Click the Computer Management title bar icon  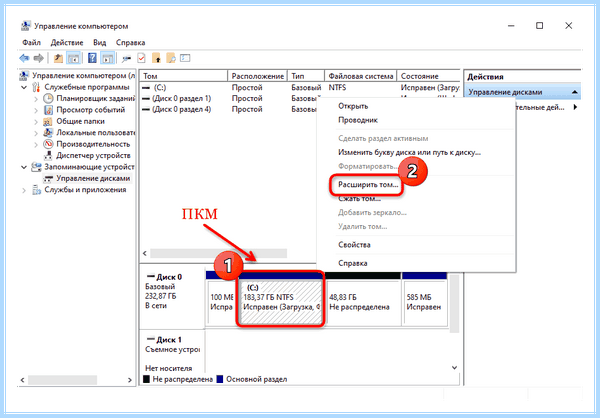(x=26, y=26)
